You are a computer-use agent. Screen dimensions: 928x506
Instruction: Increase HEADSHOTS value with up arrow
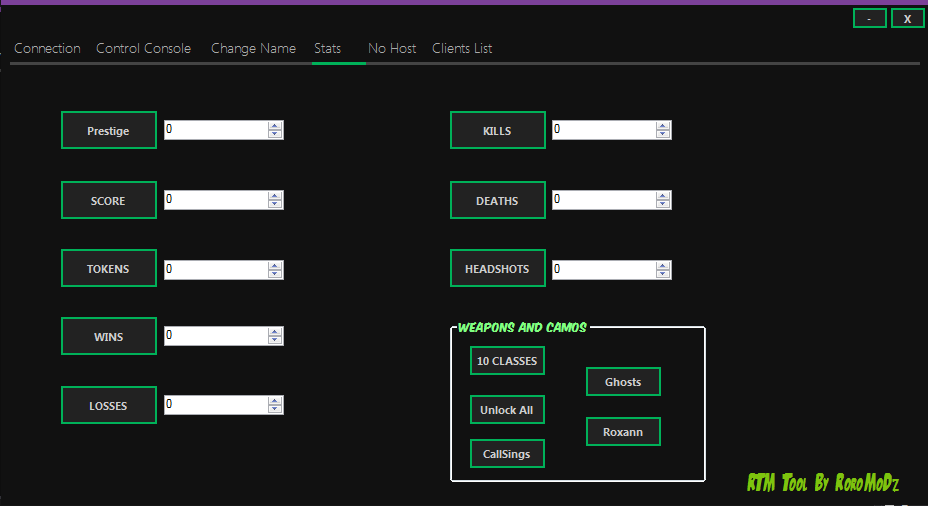pyautogui.click(x=663, y=266)
